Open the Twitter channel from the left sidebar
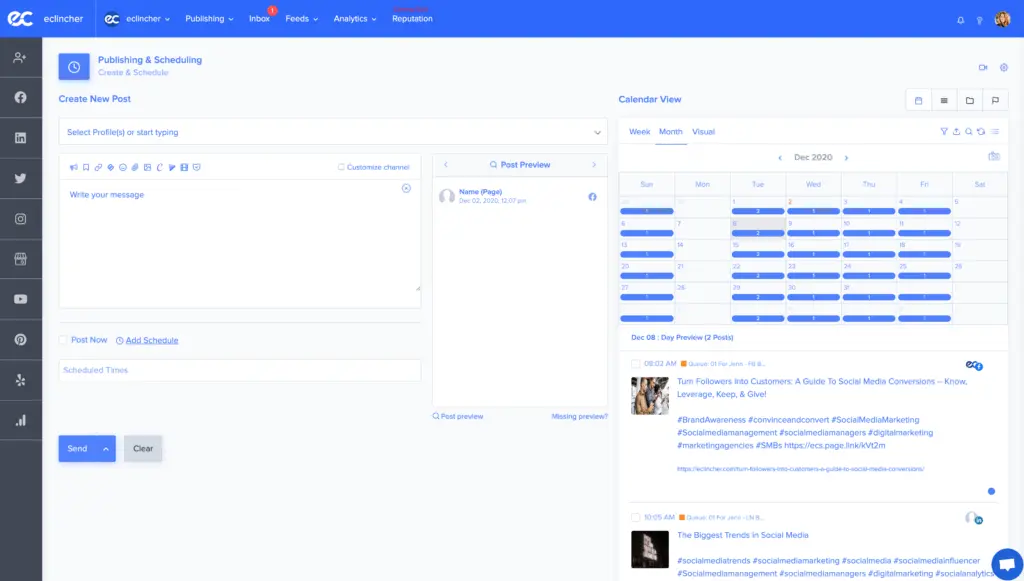 [21, 177]
